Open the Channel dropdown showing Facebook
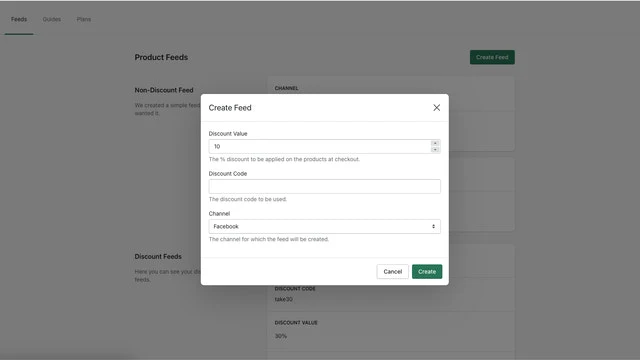 (324, 227)
